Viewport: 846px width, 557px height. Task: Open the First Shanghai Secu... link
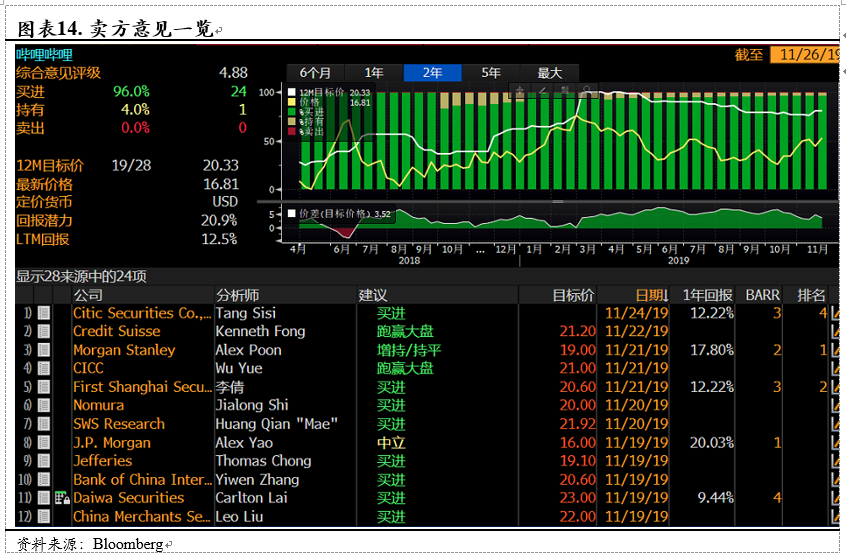click(142, 387)
